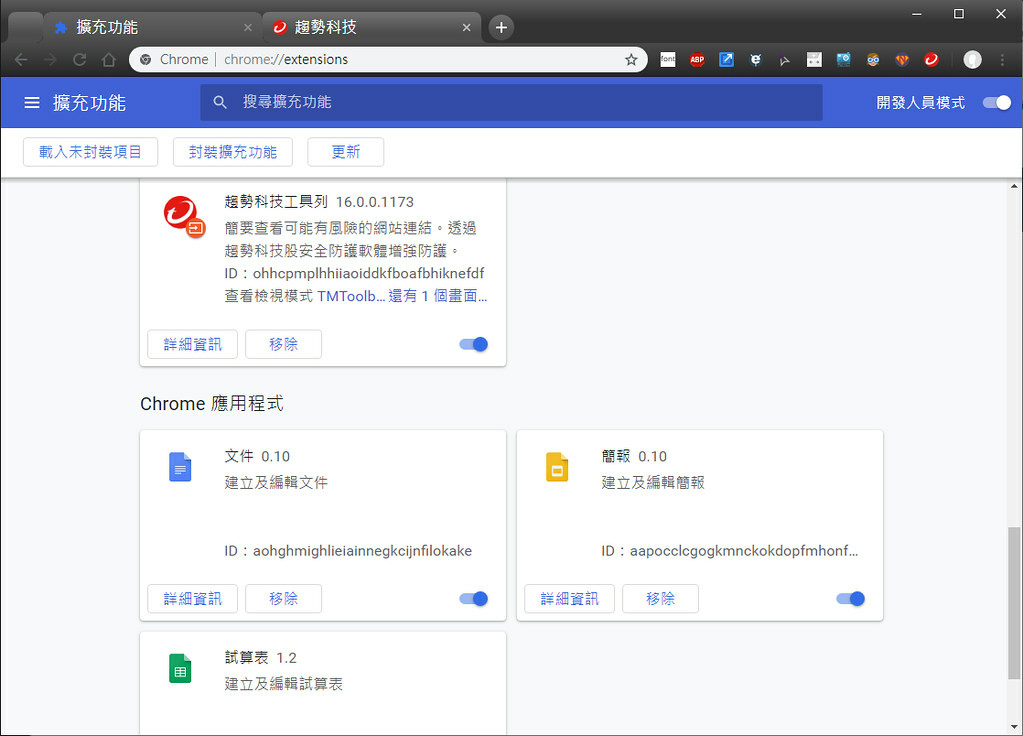Click 移除 for 文件 app
Image resolution: width=1023 pixels, height=736 pixels.
[283, 598]
